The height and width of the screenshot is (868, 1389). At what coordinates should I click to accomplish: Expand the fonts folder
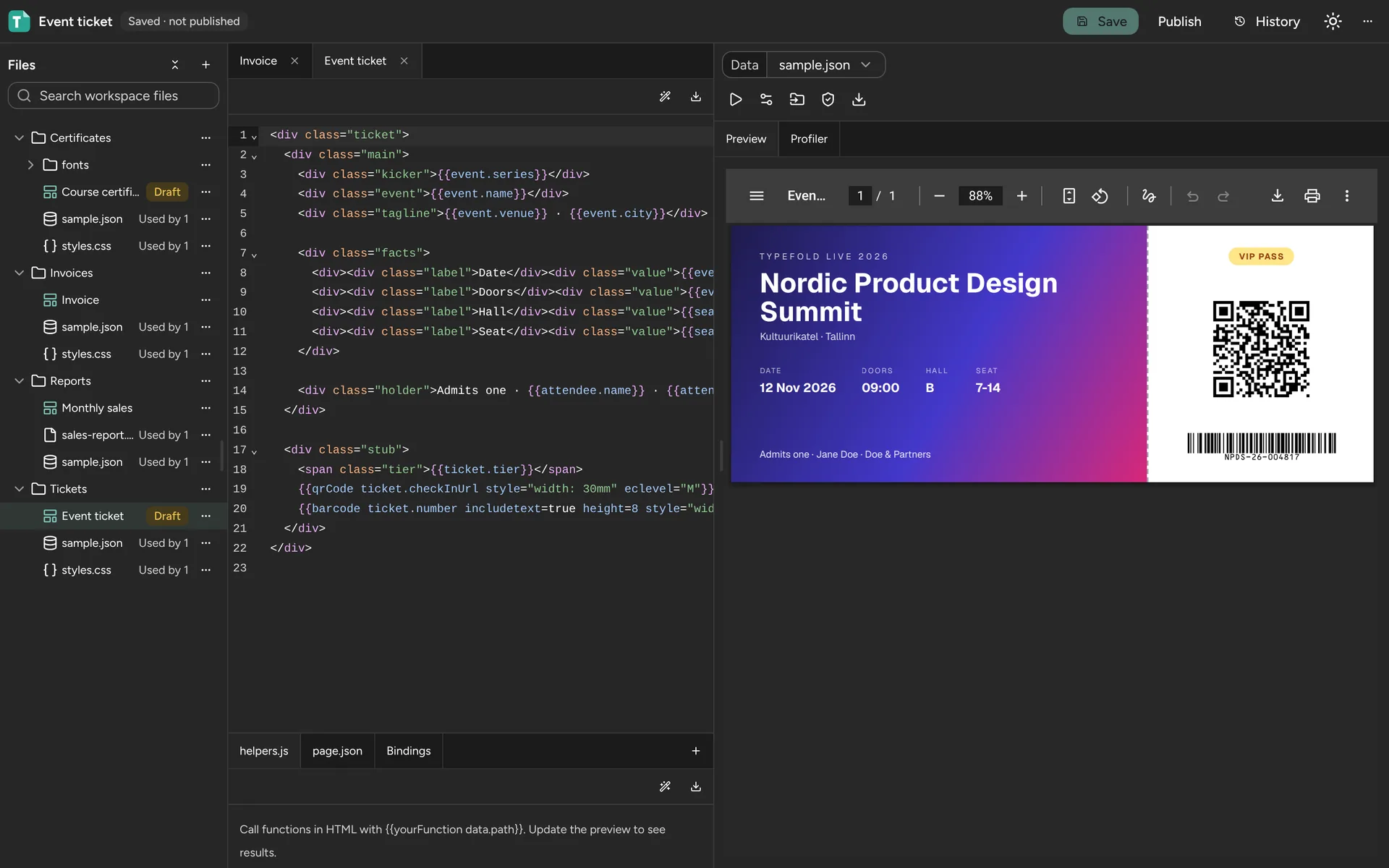(30, 165)
